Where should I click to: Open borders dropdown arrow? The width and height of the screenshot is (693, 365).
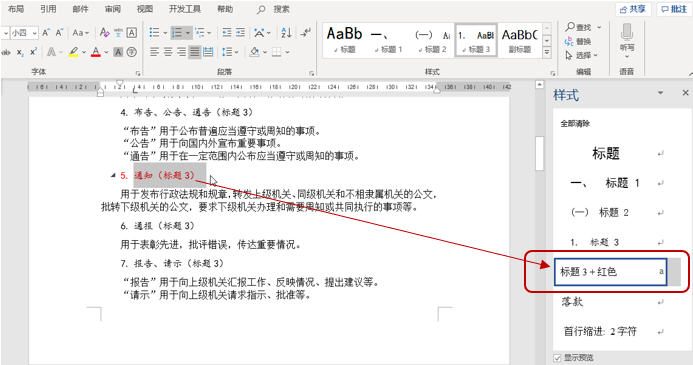pos(287,52)
